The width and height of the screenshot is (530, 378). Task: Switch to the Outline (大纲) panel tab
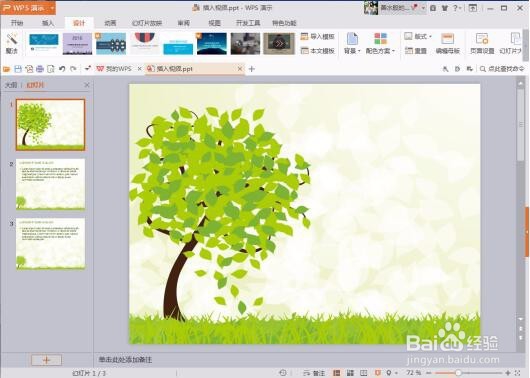10,85
